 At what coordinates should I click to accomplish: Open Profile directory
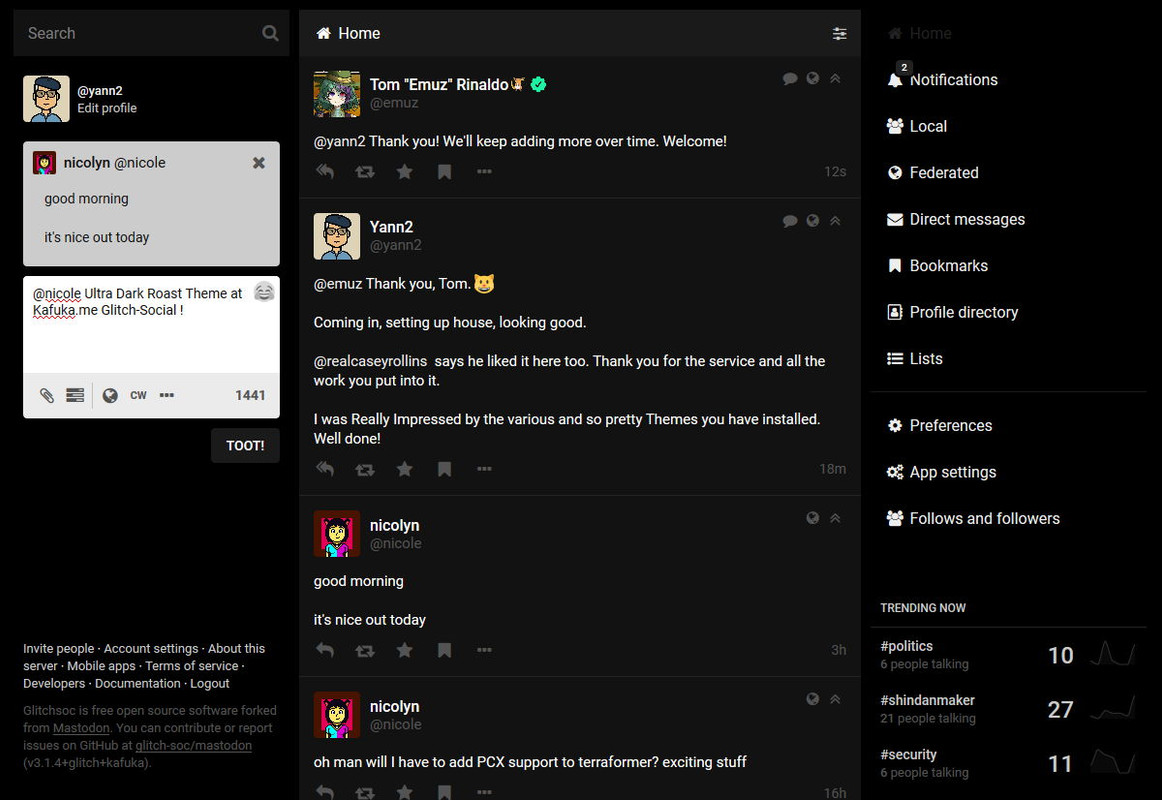pyautogui.click(x=952, y=313)
